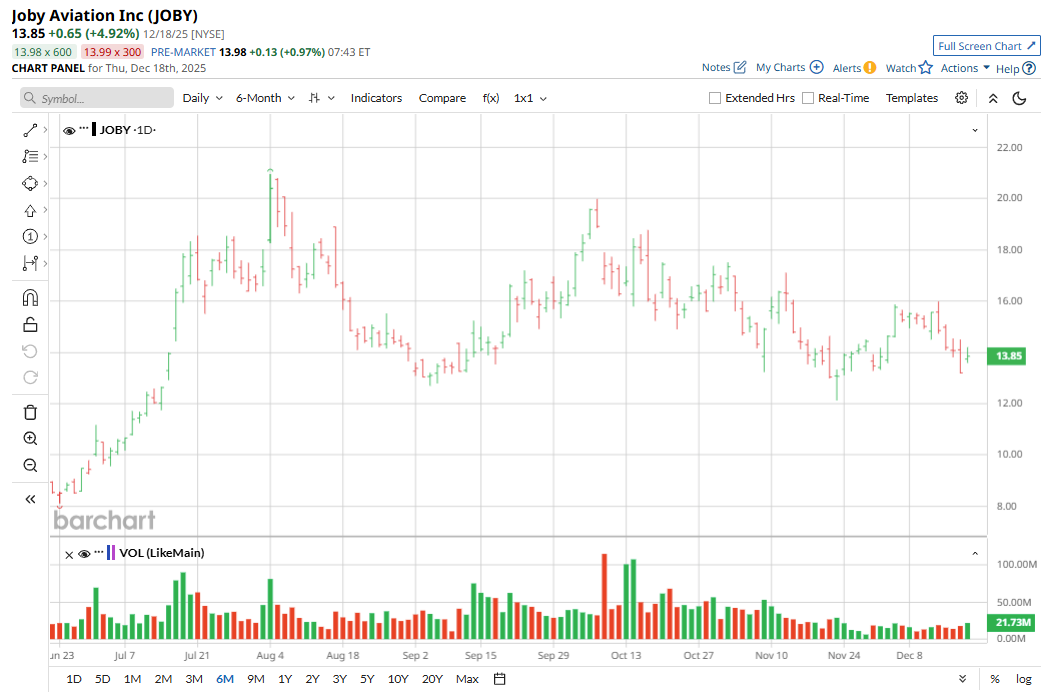This screenshot has width=1052, height=698.
Task: Select the trend line drawing tool
Action: coord(30,130)
